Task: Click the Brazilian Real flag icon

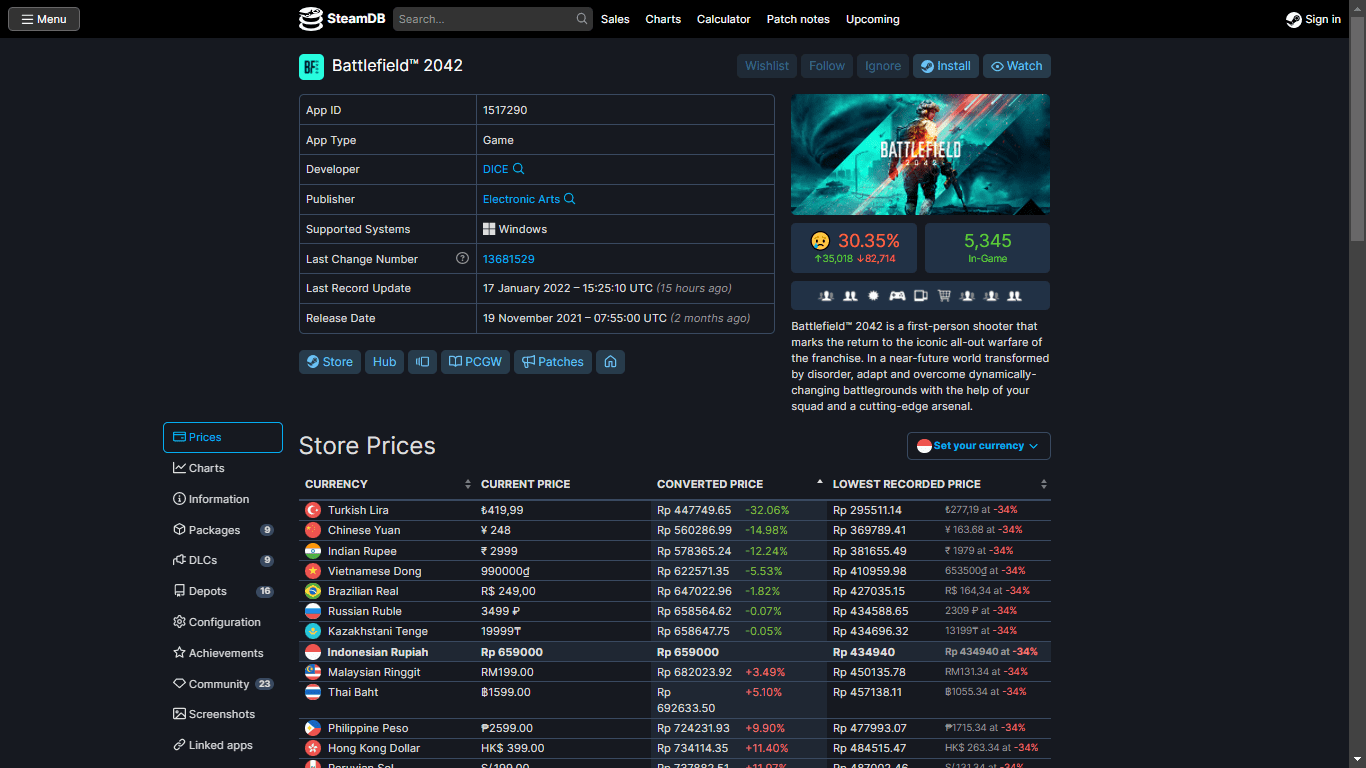Action: tap(313, 591)
